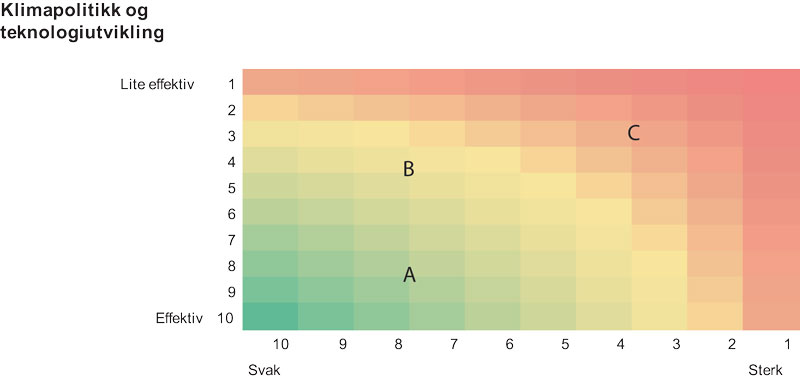Click the Svak label below the chart
Image resolution: width=800 pixels, height=378 pixels.
(264, 370)
